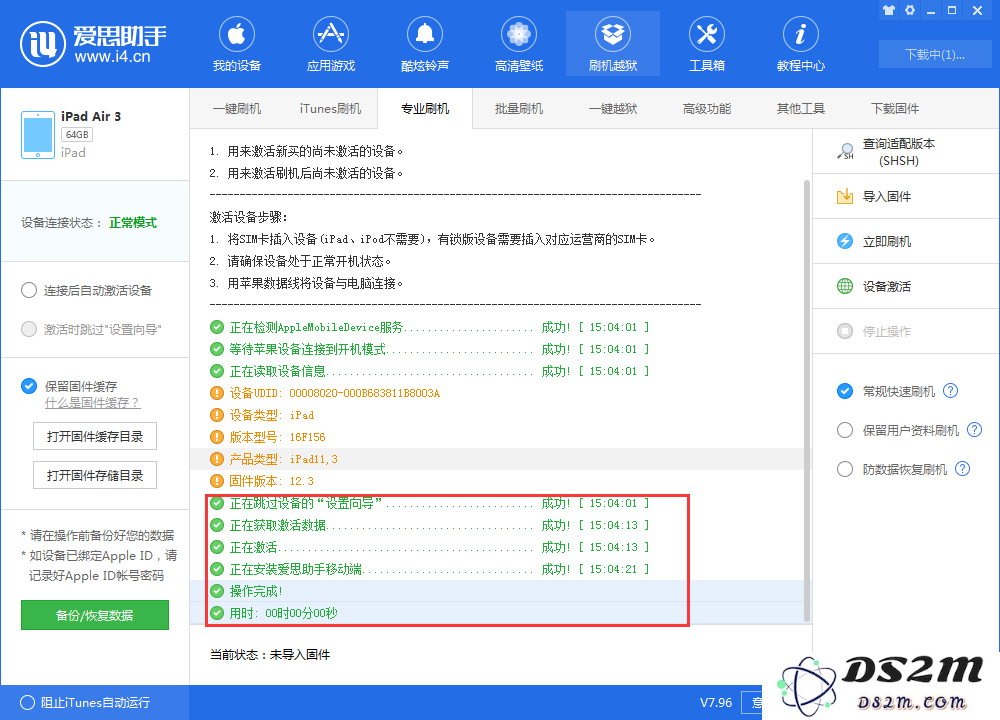The image size is (1000, 720).
Task: Open 工具箱 toolbox section
Action: 707,45
